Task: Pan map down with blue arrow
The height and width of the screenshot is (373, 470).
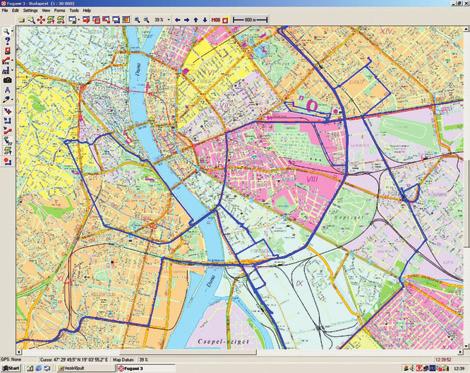Action: tap(205, 20)
